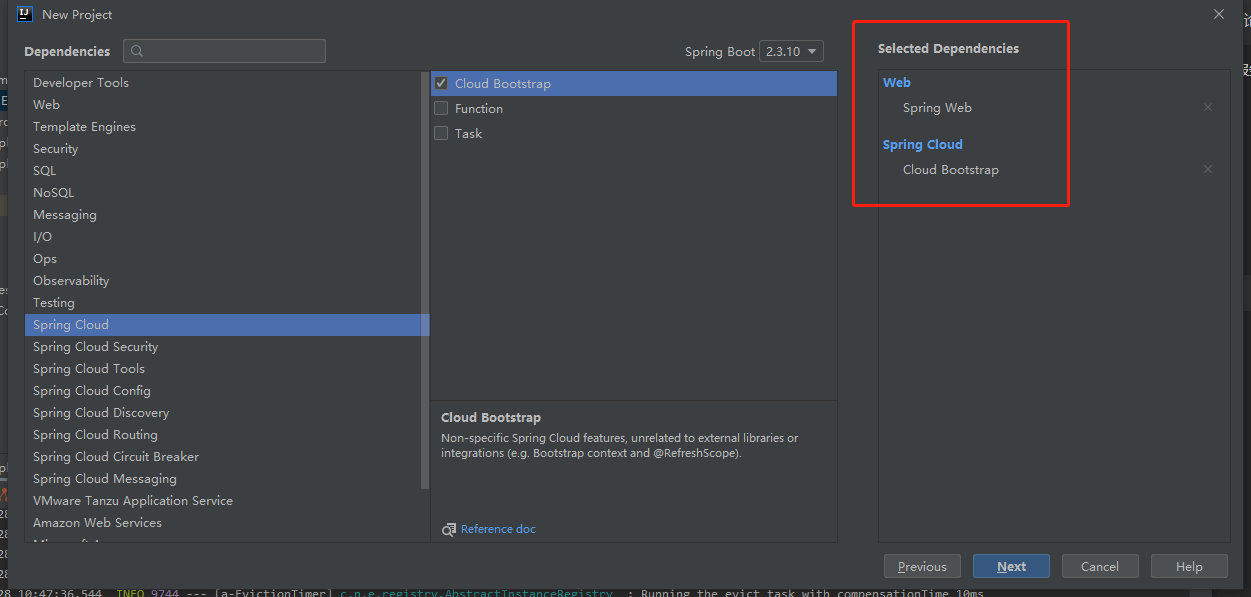Select the Messaging category

(223, 215)
